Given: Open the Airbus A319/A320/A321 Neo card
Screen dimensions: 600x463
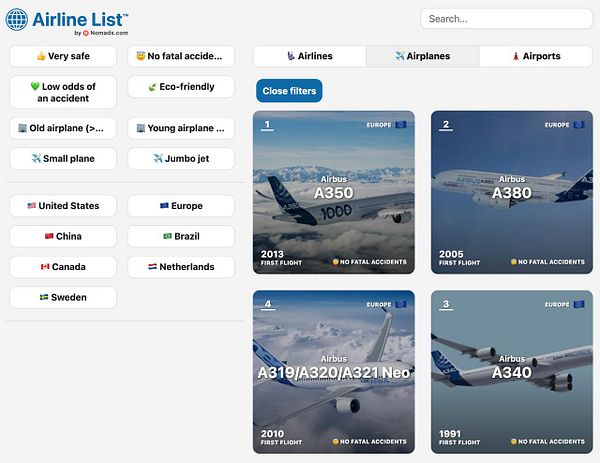Looking at the screenshot, I should [x=334, y=372].
